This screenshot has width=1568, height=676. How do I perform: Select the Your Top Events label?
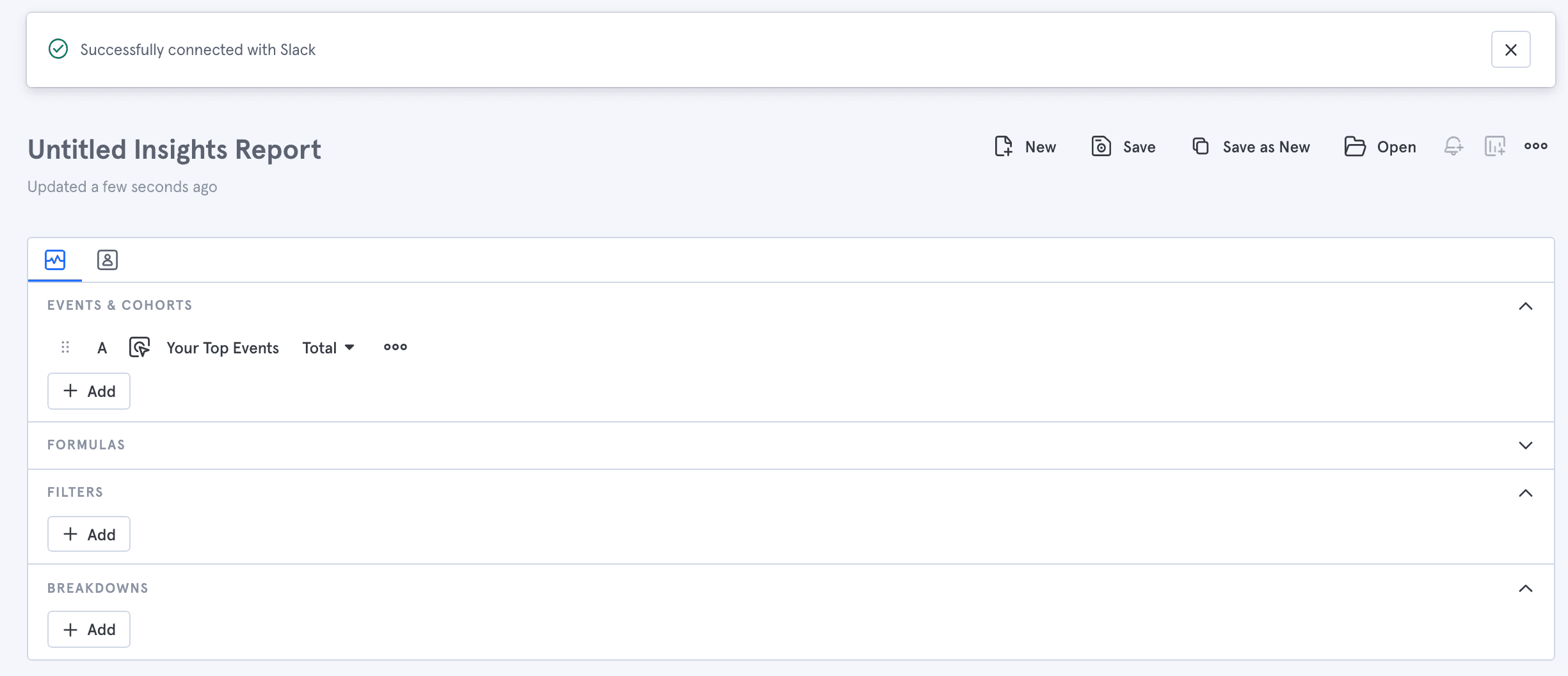point(222,347)
